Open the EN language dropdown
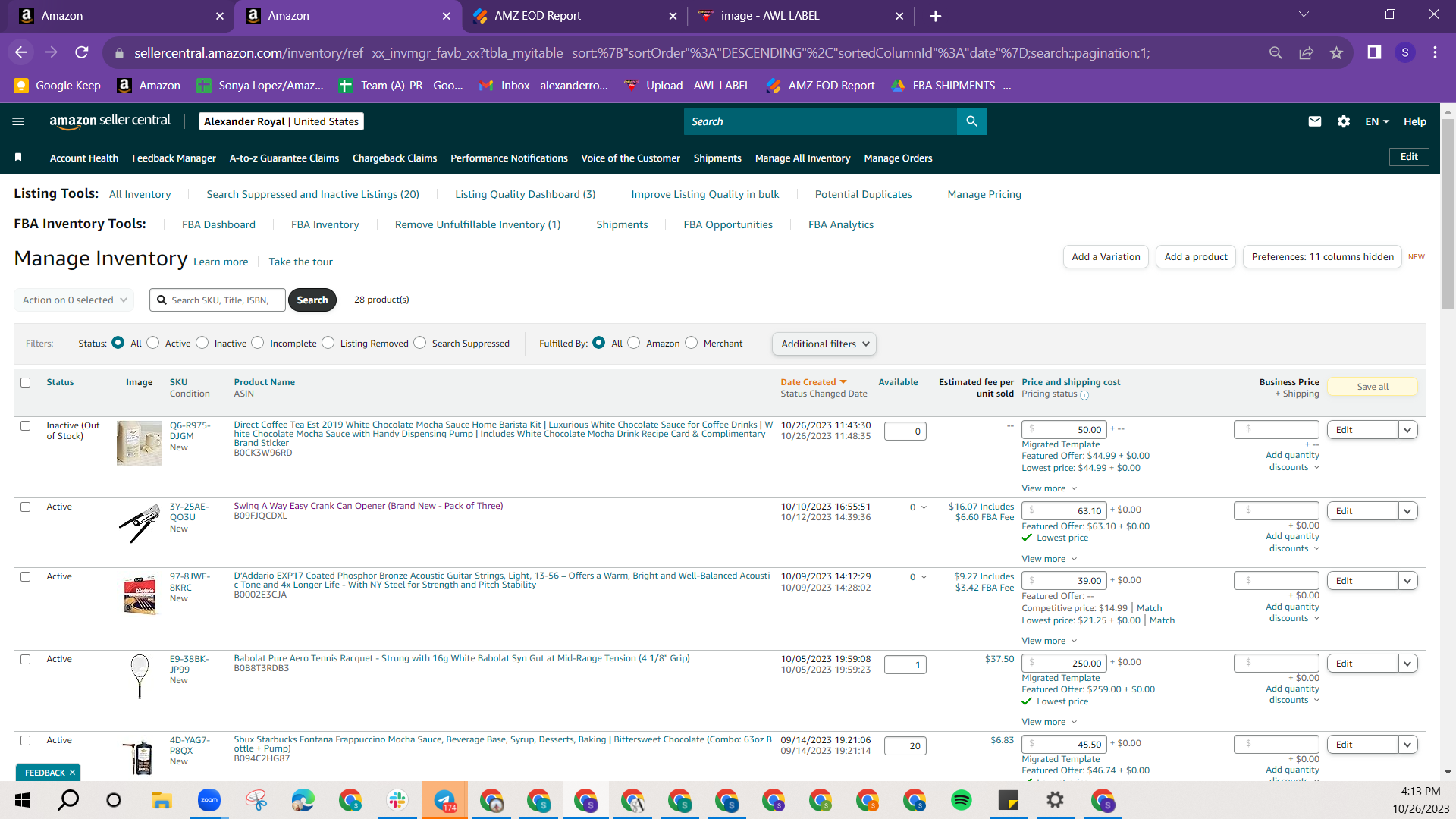Image resolution: width=1456 pixels, height=819 pixels. point(1377,121)
